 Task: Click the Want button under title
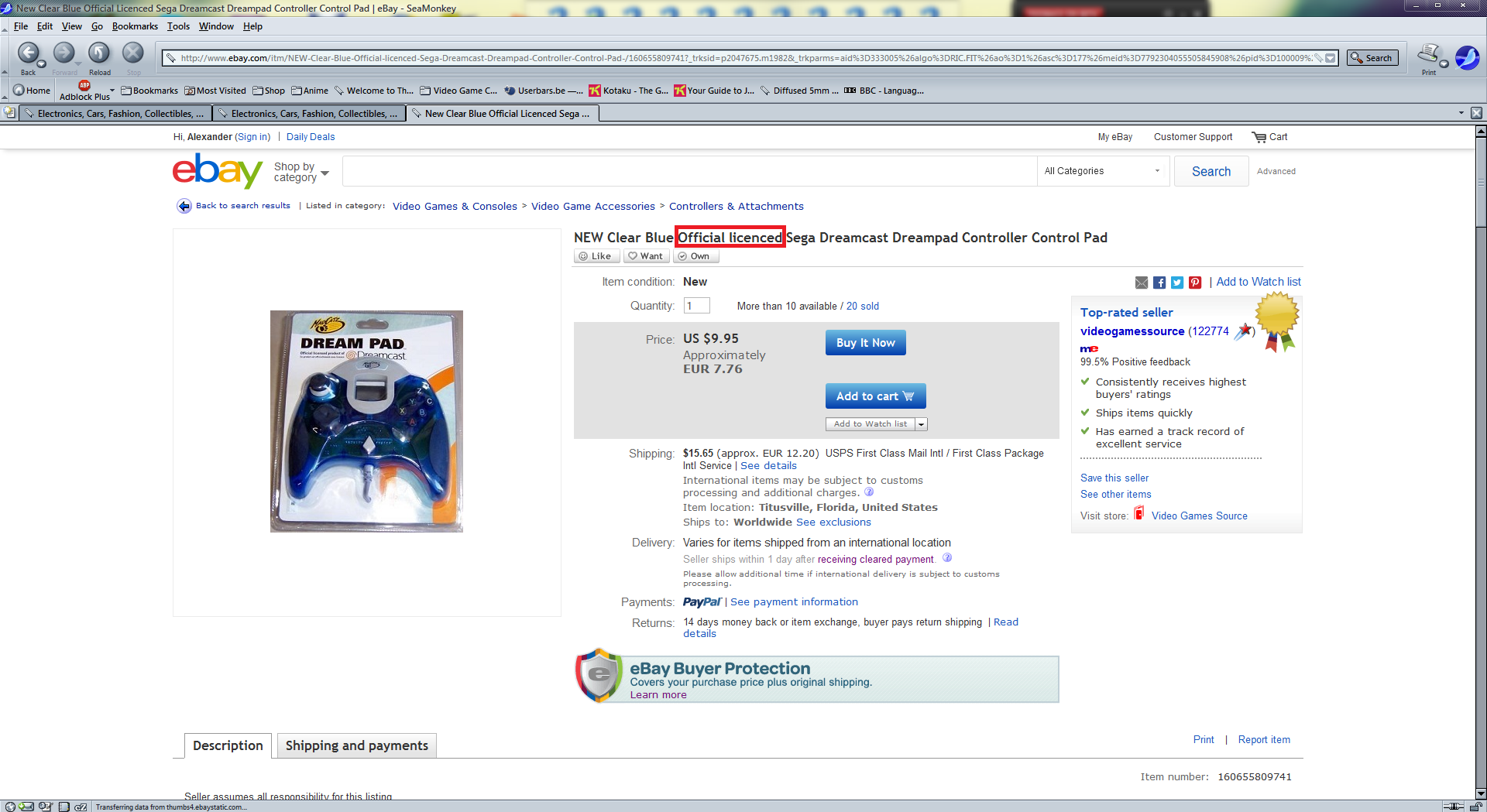click(646, 256)
